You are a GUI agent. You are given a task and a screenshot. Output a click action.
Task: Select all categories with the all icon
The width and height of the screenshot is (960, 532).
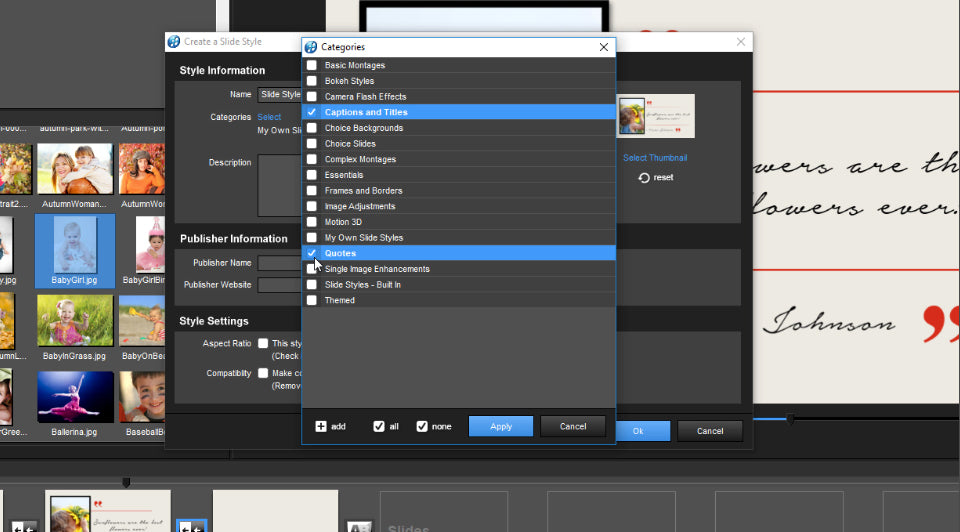(378, 426)
